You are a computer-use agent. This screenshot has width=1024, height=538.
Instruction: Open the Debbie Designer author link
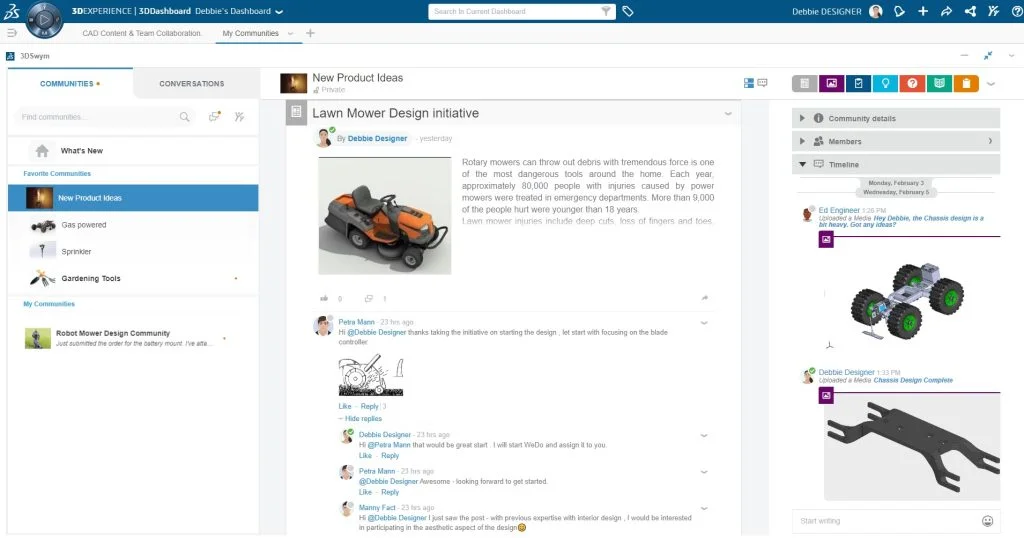pyautogui.click(x=377, y=138)
